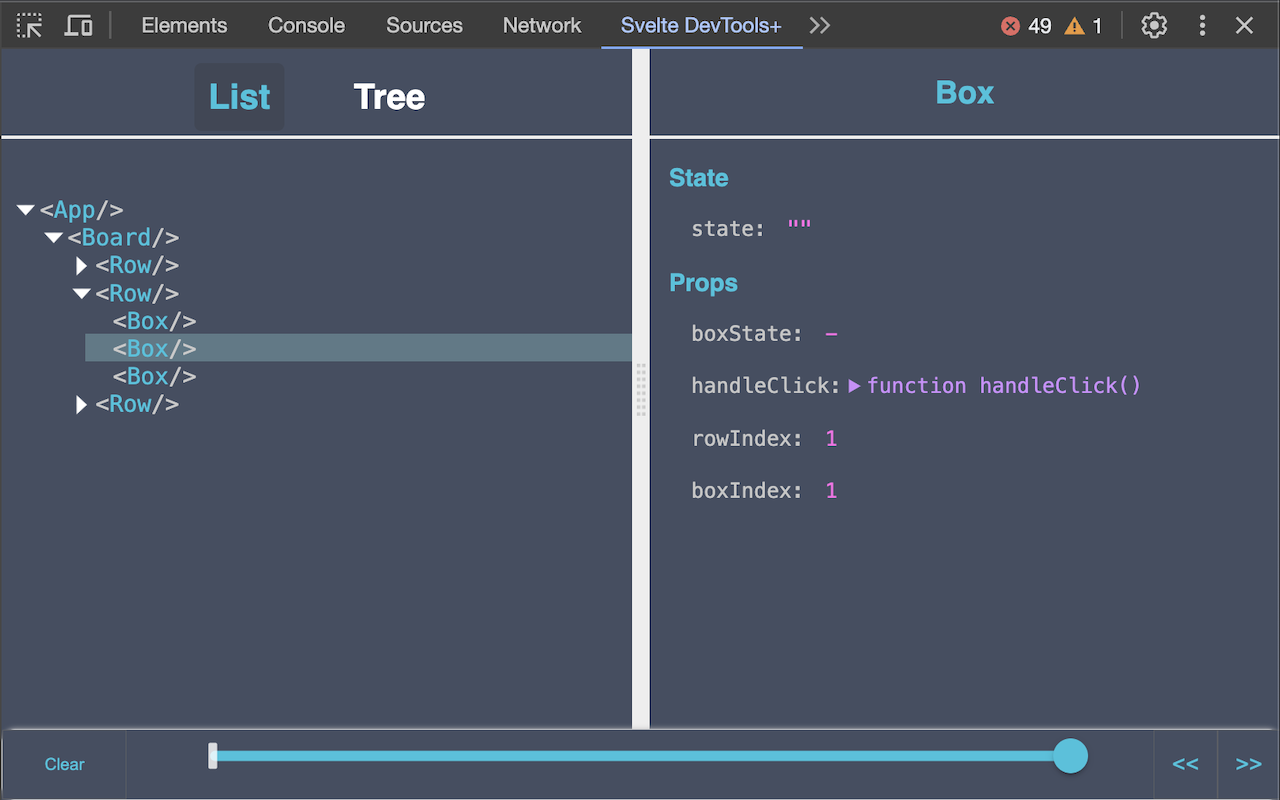1280x800 pixels.
Task: Open the DevTools settings gear
Action: [1154, 25]
